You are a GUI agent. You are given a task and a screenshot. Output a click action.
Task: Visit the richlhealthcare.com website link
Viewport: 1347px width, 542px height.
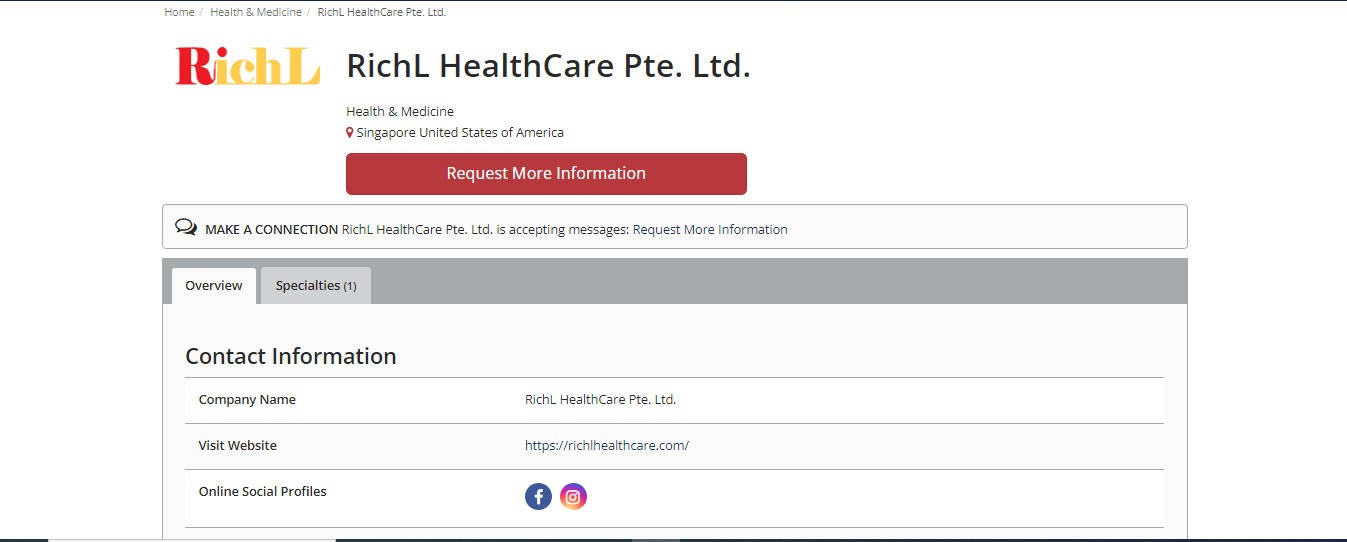(607, 446)
